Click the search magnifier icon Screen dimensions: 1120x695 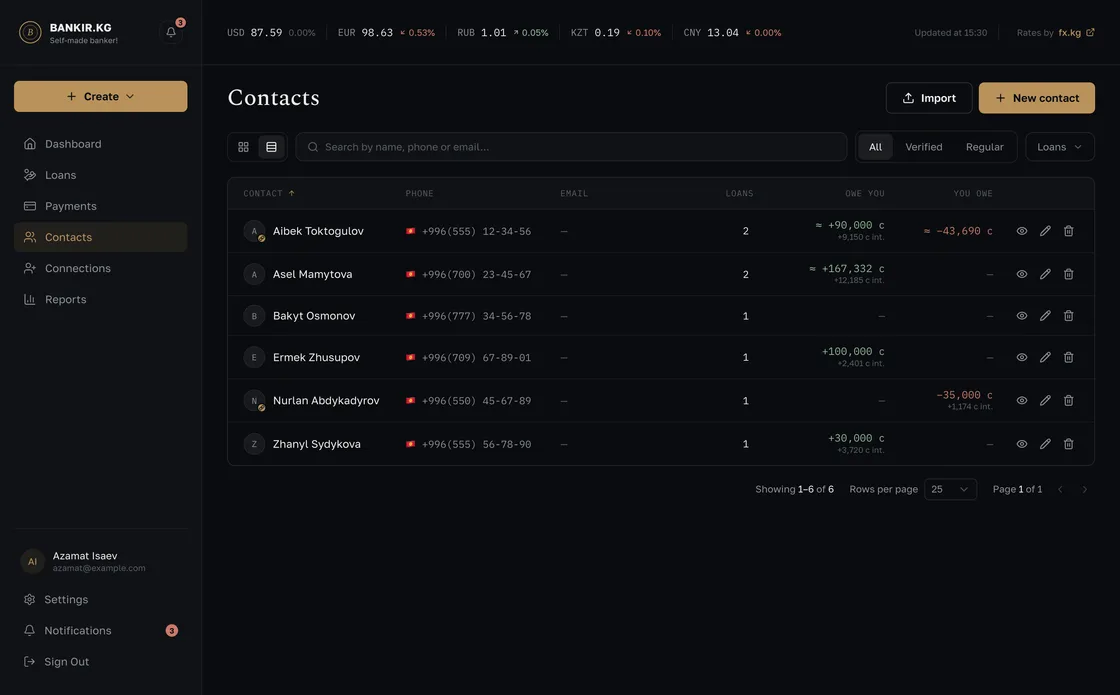[x=313, y=146]
